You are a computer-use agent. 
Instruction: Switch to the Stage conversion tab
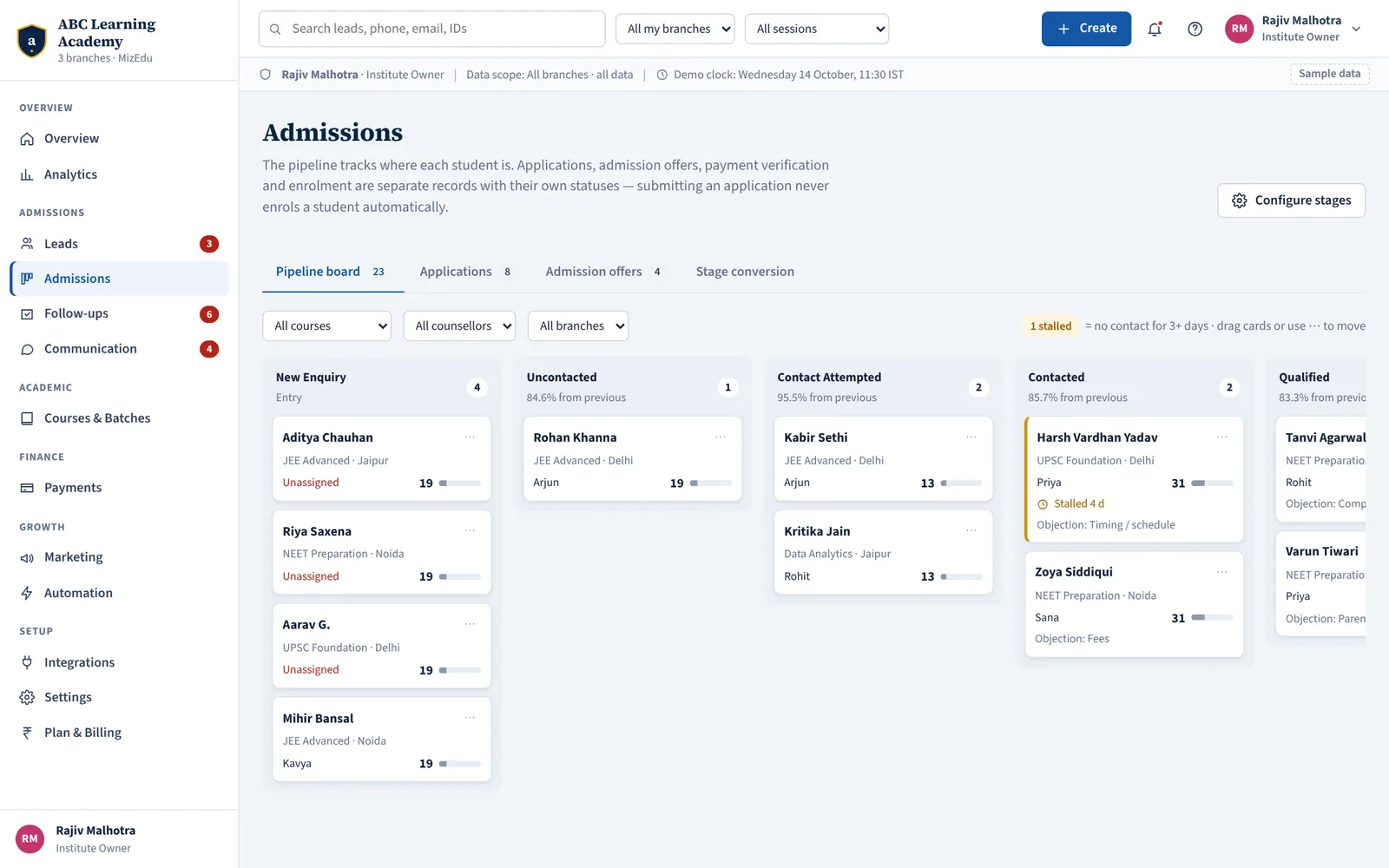(x=745, y=272)
